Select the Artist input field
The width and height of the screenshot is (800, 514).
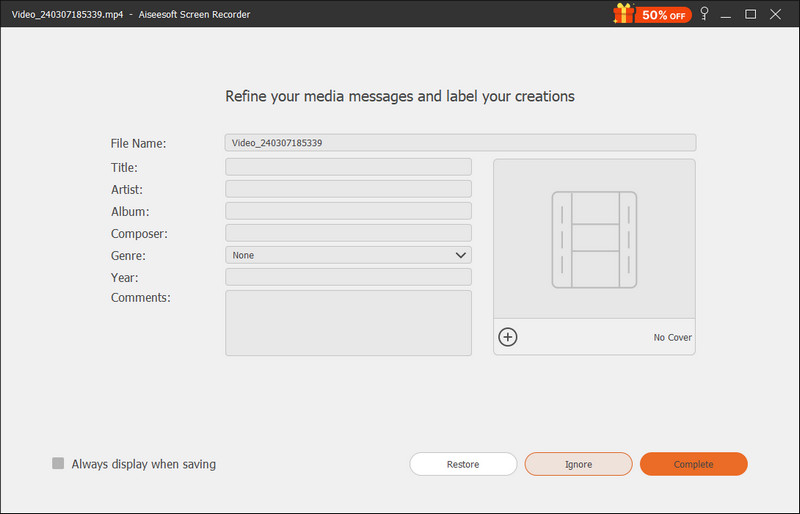pos(348,189)
